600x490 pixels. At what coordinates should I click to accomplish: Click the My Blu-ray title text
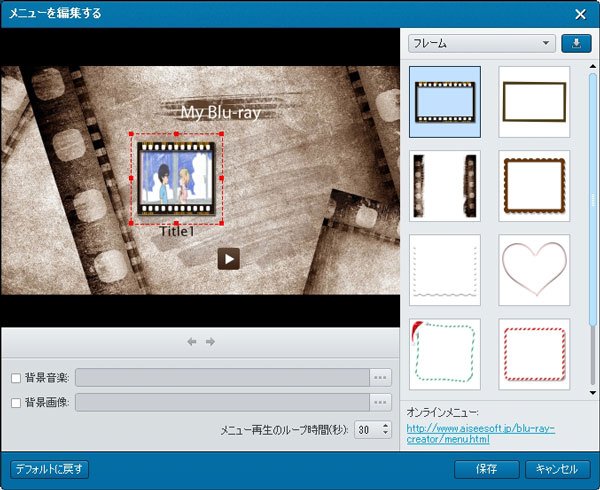point(218,111)
